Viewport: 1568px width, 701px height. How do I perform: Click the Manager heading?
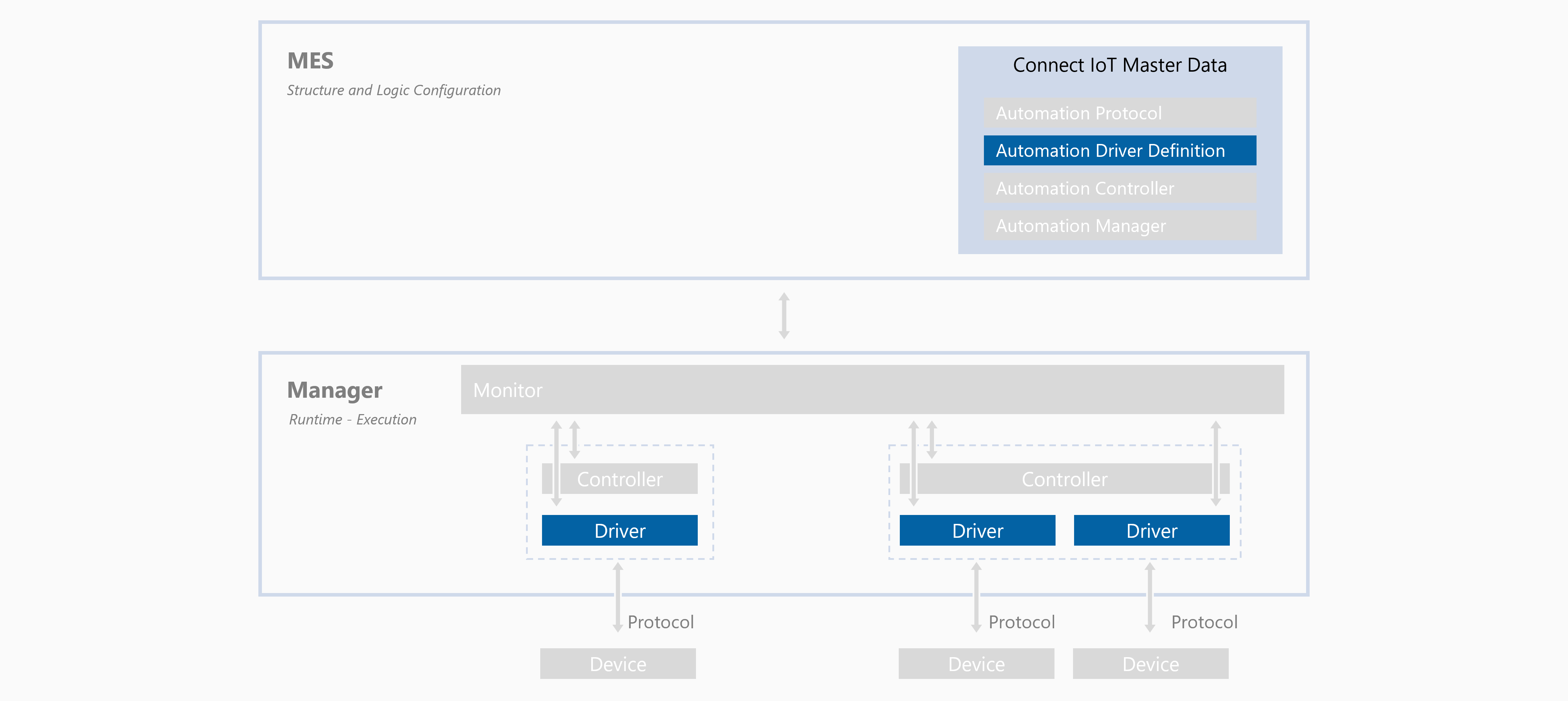[x=335, y=390]
